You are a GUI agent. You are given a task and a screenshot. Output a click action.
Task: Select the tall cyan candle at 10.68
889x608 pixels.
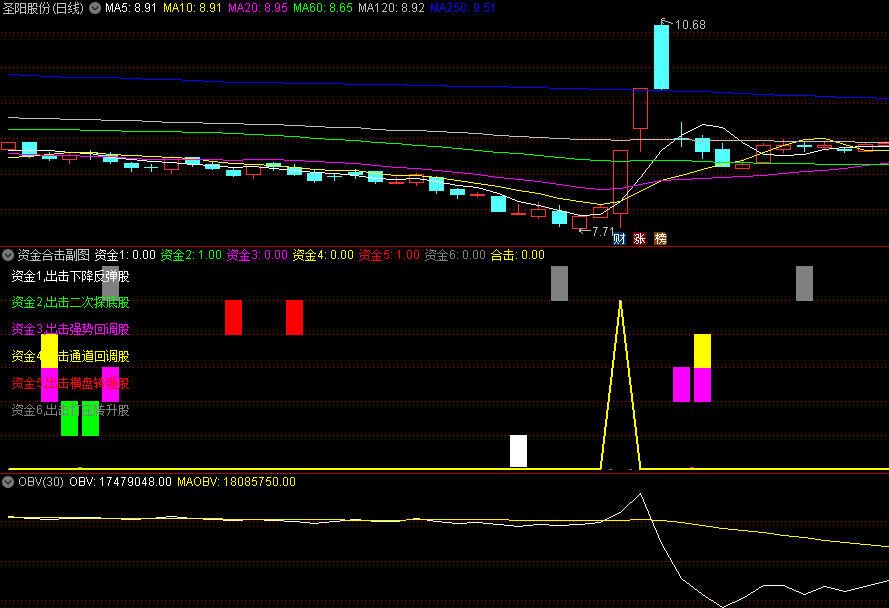point(661,57)
